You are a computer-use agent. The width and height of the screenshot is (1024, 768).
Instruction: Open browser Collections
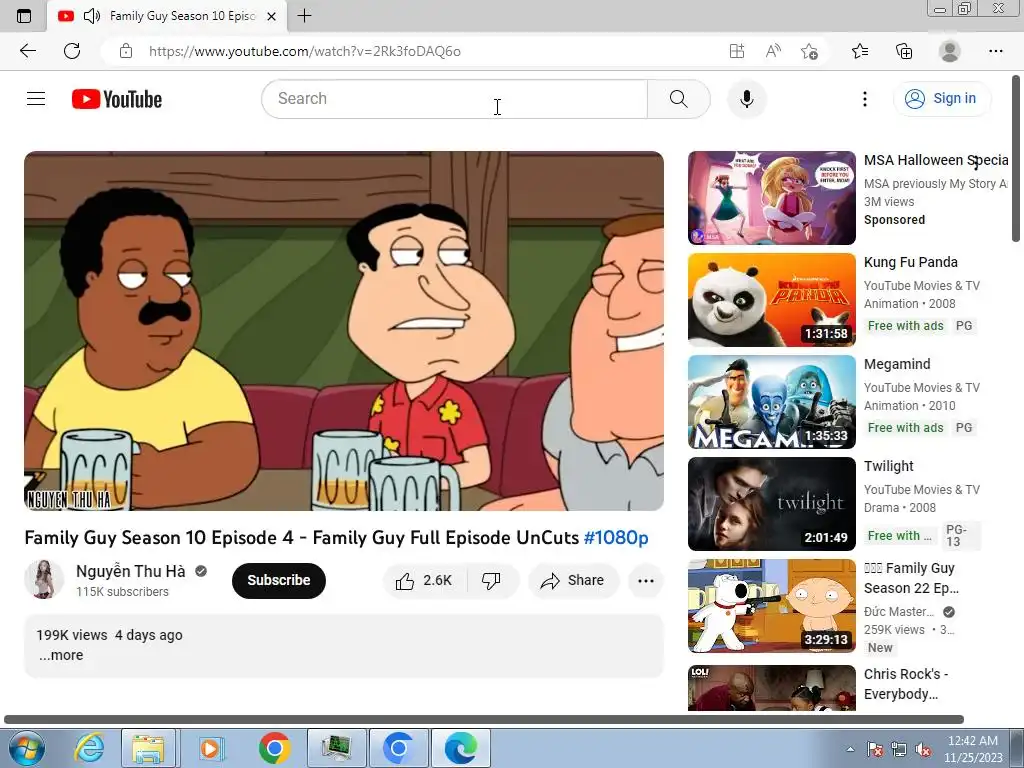coord(904,51)
